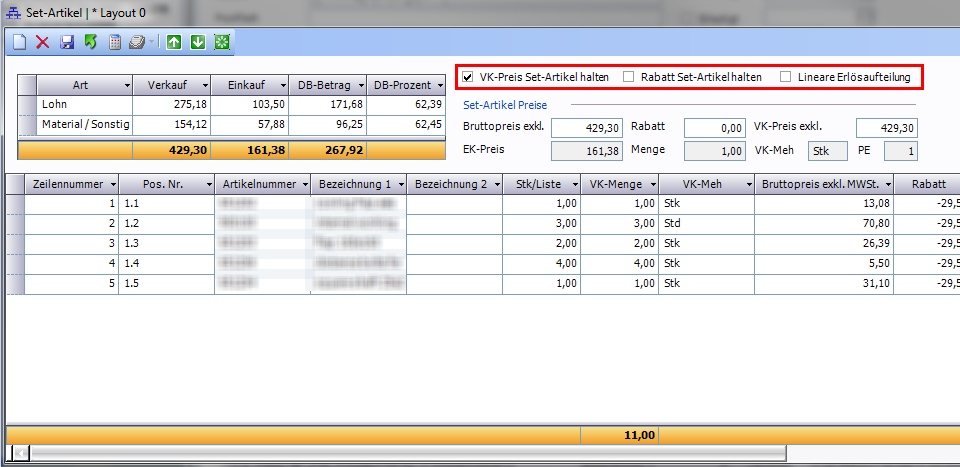Uncheck VK-Preis Set-Artikel halten checkbox
960x467 pixels.
pyautogui.click(x=468, y=77)
